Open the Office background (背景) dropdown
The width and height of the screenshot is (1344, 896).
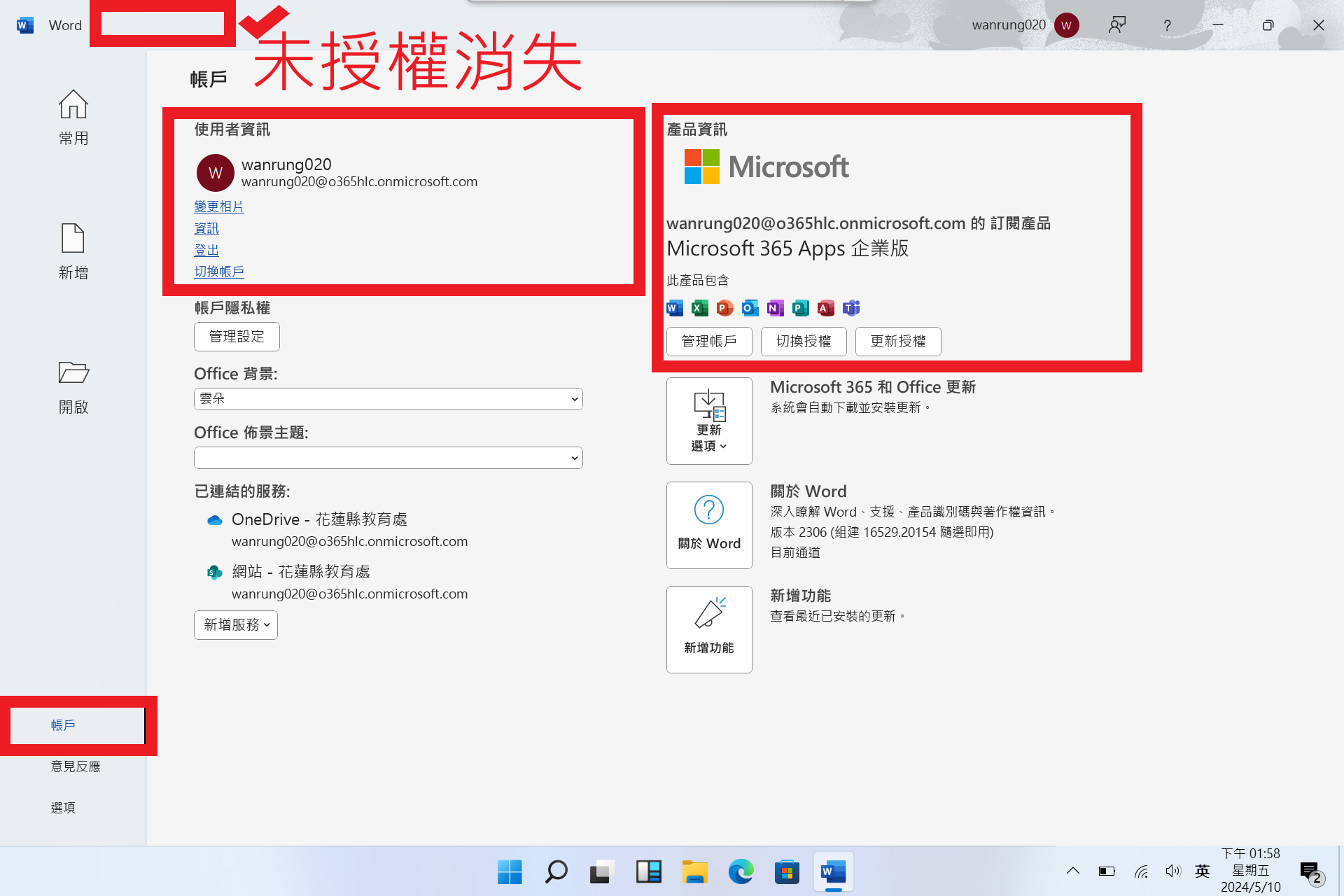coord(388,399)
